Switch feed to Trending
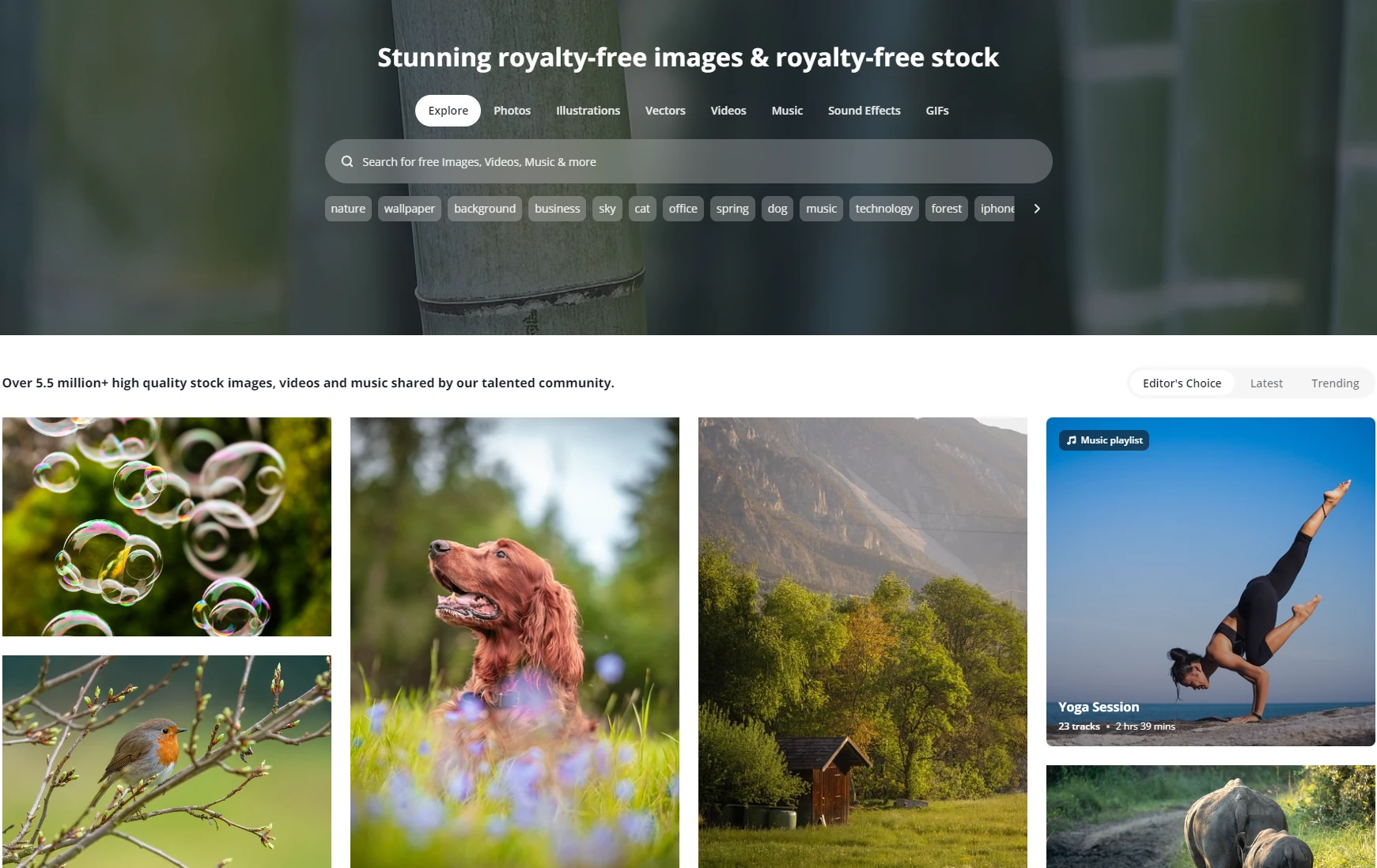Image resolution: width=1377 pixels, height=868 pixels. [1335, 383]
